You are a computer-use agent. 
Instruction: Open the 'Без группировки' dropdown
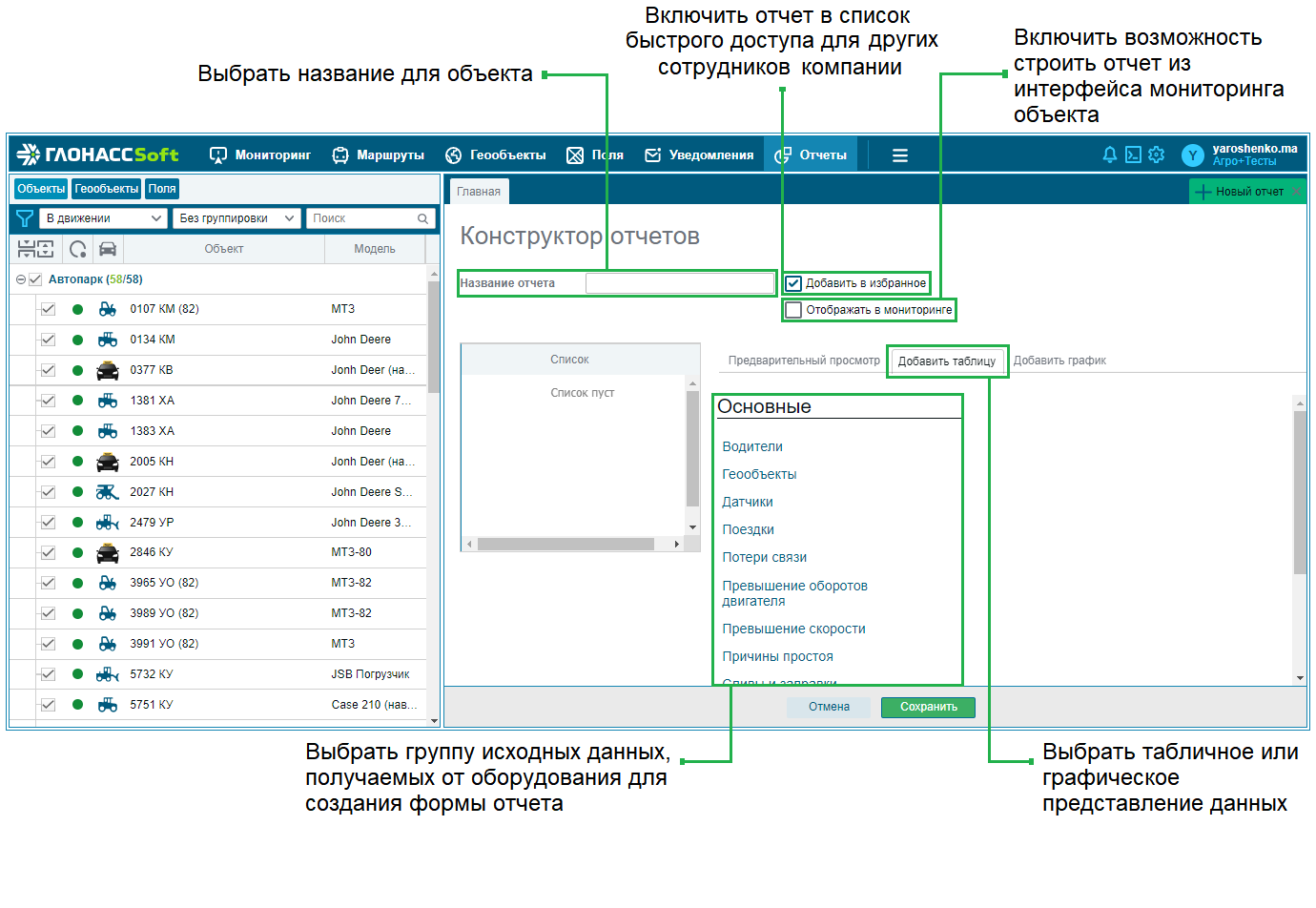(236, 218)
